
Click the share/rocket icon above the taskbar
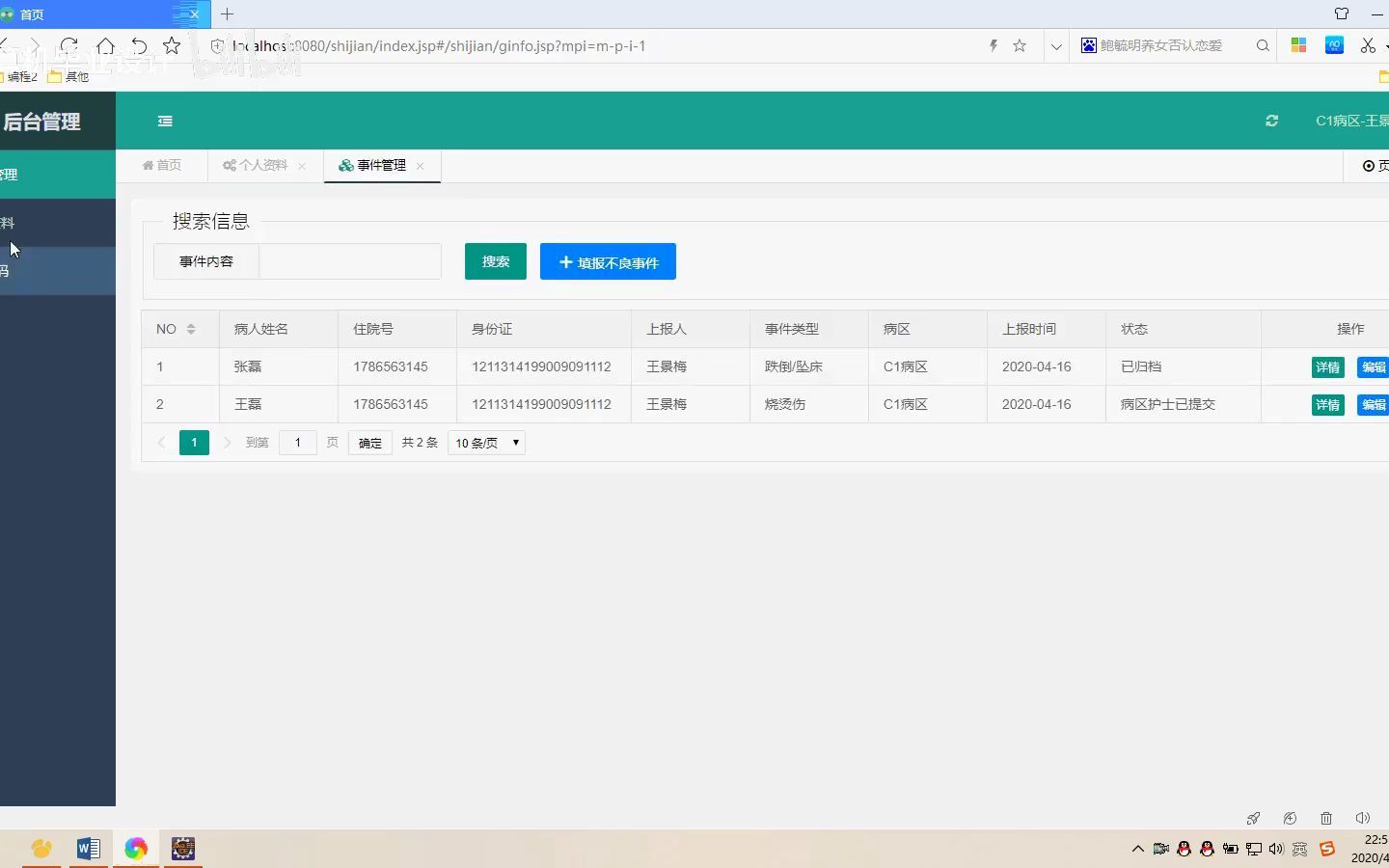(1253, 818)
